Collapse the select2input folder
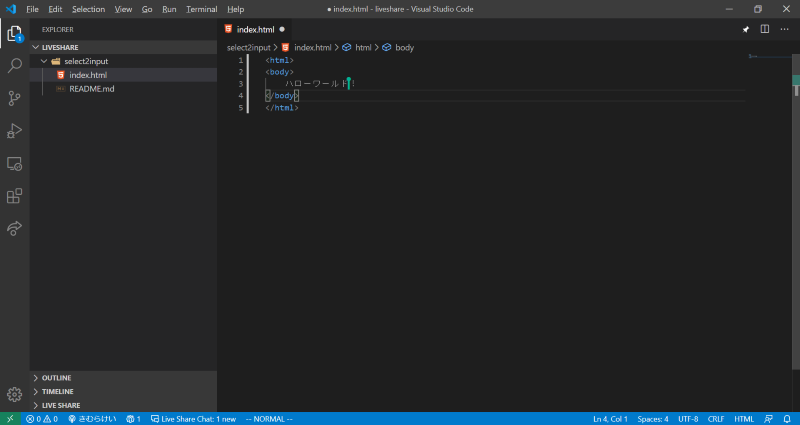Viewport: 800px width, 425px height. tap(44, 61)
